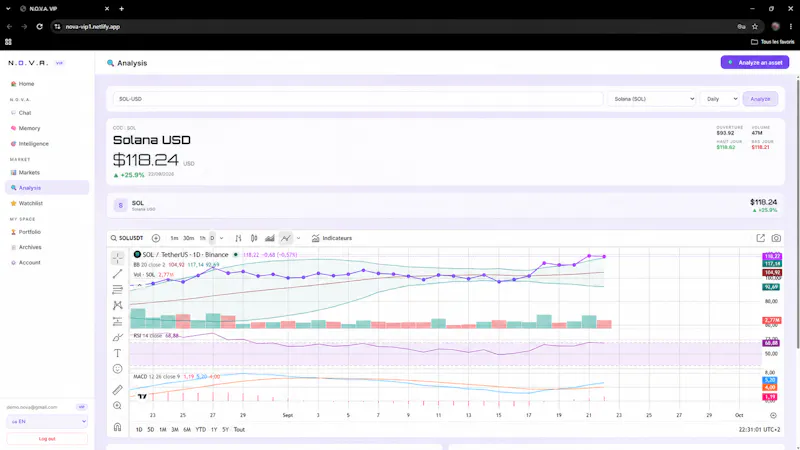Image resolution: width=800 pixels, height=450 pixels.
Task: Set chart interval to 1h
Action: pyautogui.click(x=203, y=238)
